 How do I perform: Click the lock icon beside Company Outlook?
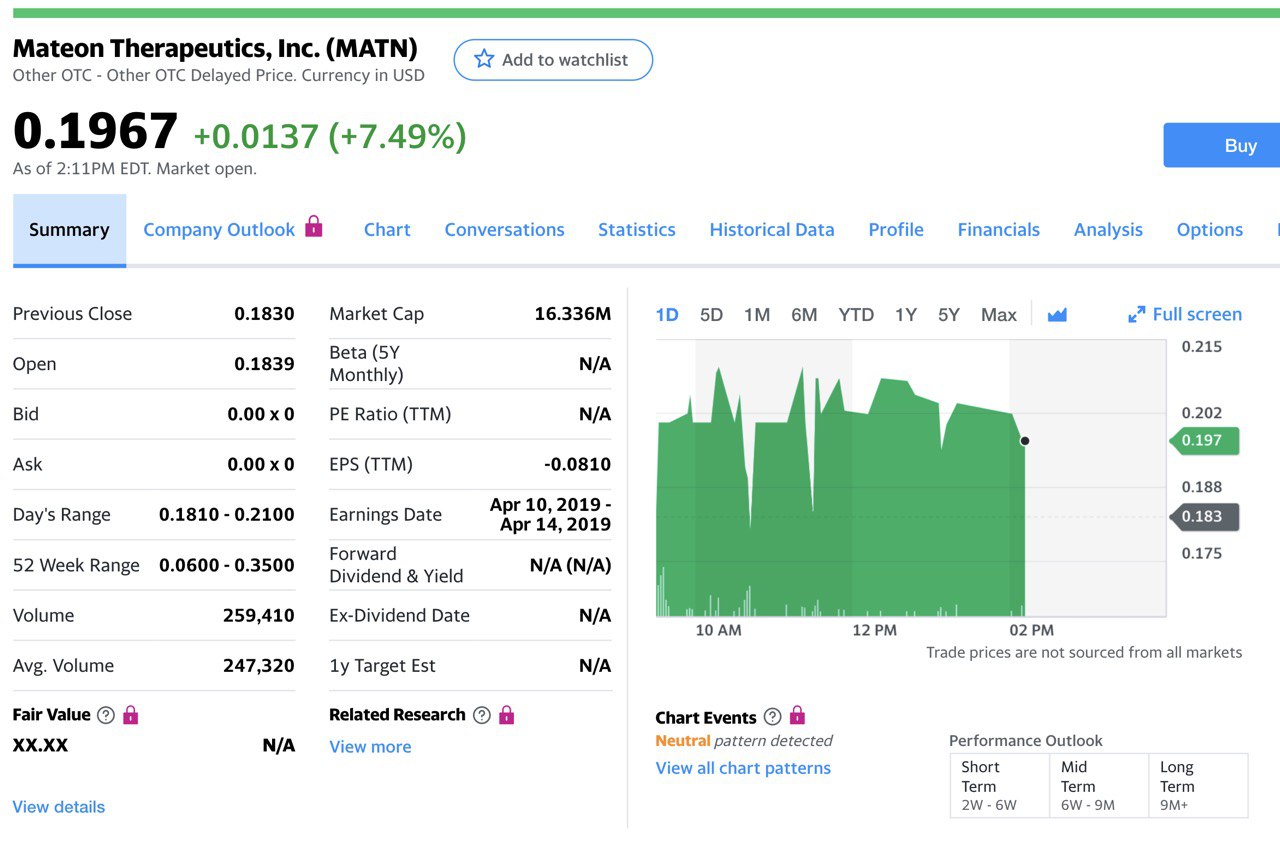[x=314, y=227]
